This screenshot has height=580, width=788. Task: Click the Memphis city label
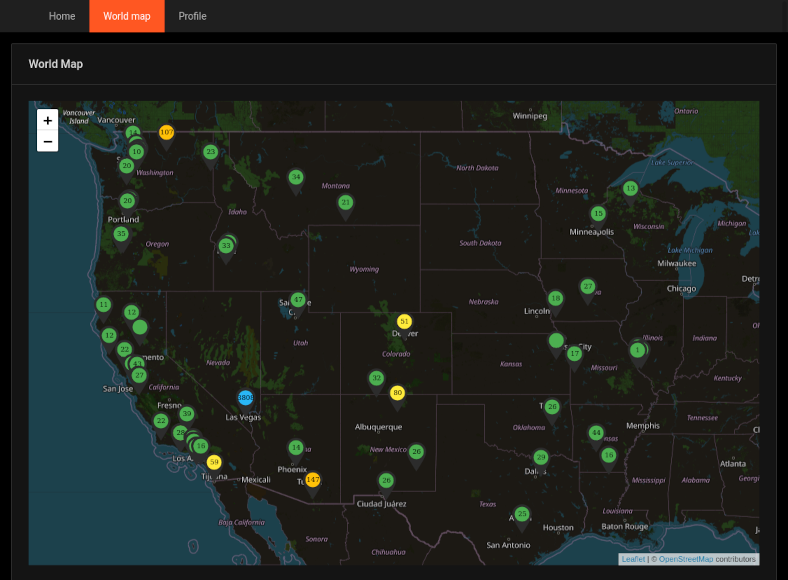tap(643, 426)
